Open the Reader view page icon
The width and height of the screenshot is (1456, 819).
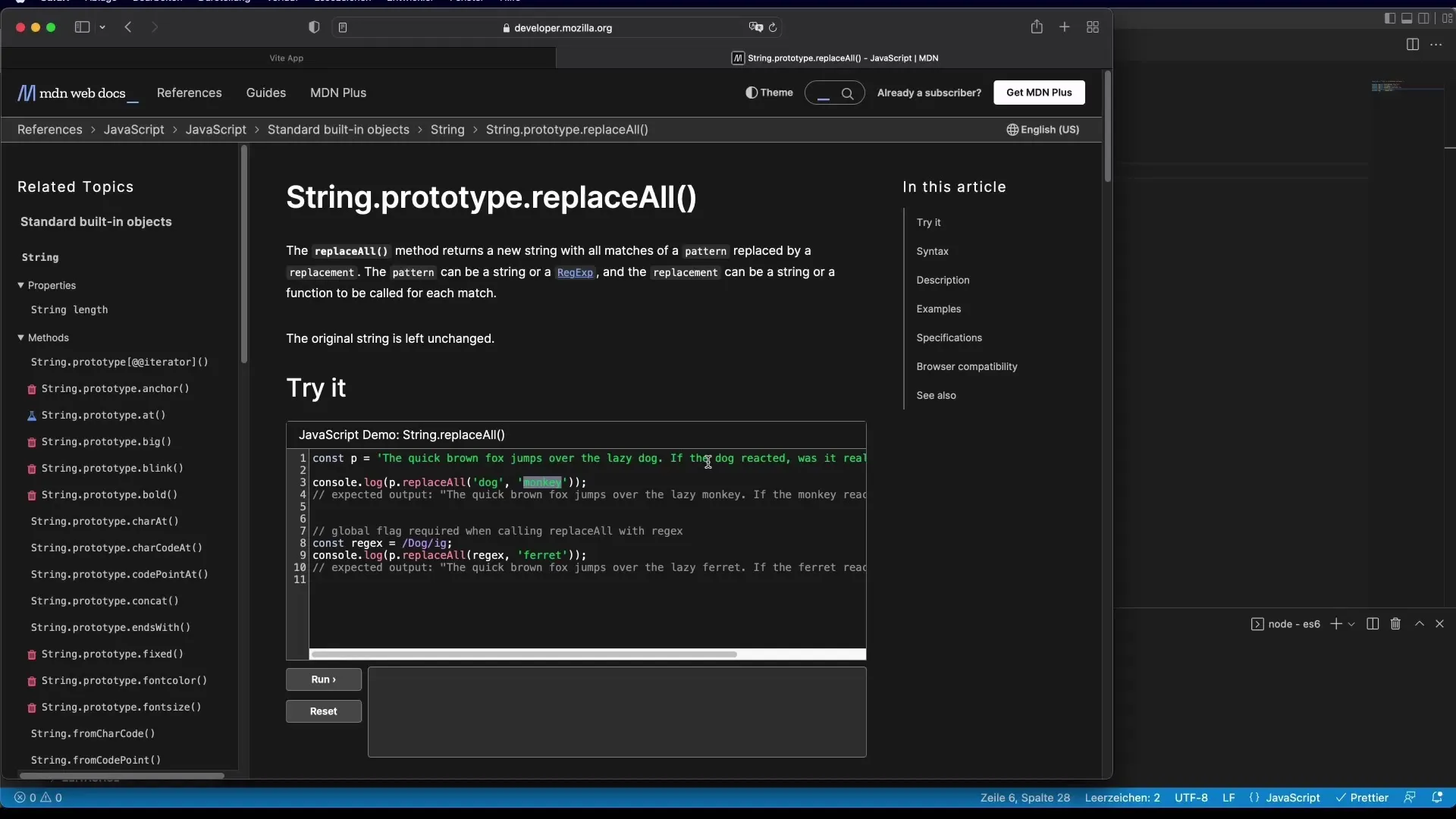pos(343,27)
